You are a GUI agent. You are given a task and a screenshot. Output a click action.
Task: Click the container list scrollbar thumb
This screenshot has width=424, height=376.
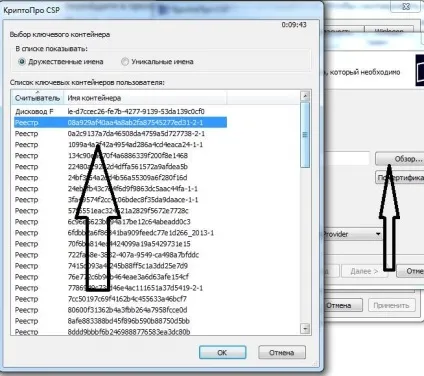(305, 135)
